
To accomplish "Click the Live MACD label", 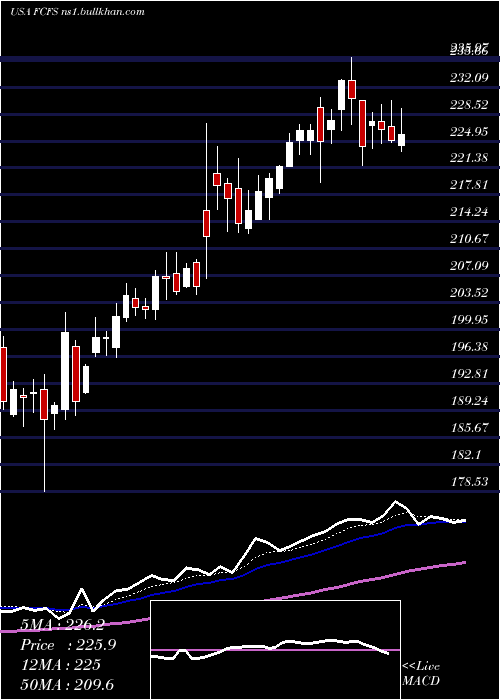I will point(421,673).
